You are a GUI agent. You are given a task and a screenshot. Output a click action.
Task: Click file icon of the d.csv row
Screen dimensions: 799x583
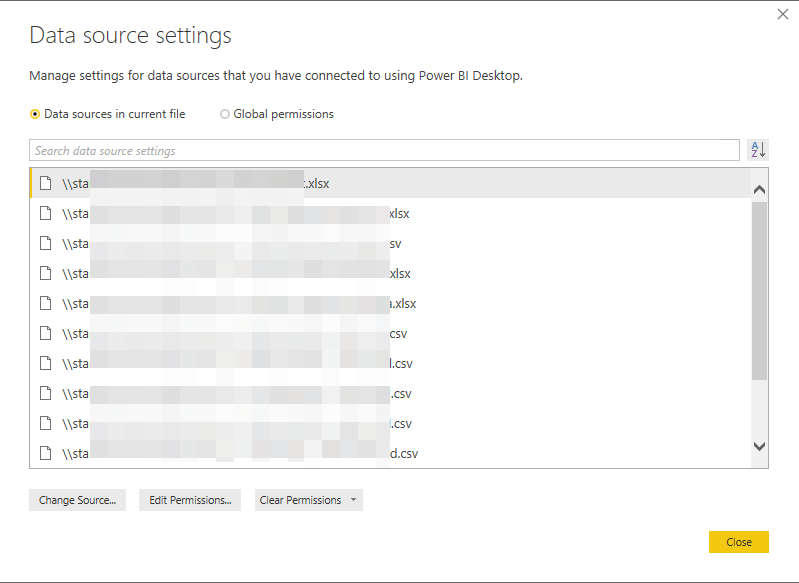coord(46,453)
